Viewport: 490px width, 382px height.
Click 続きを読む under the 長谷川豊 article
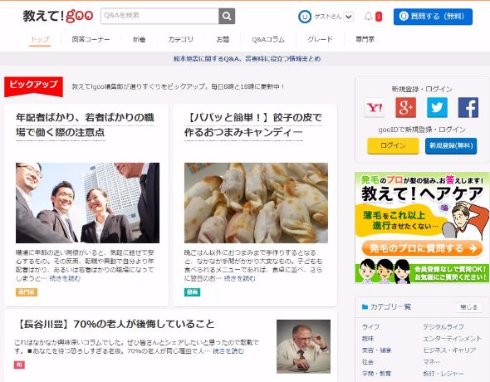pos(228,351)
